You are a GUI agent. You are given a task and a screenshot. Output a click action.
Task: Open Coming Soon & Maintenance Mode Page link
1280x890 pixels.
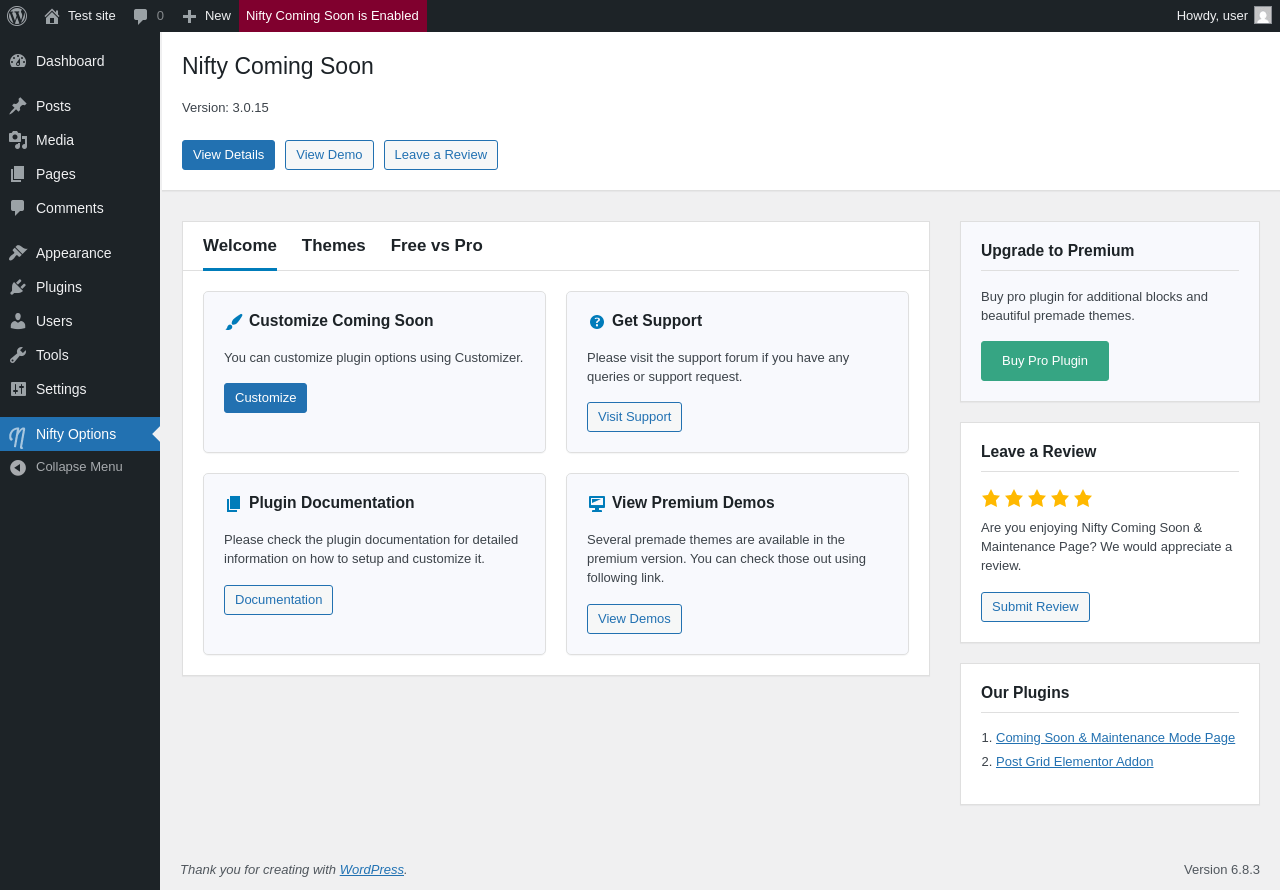1115,738
